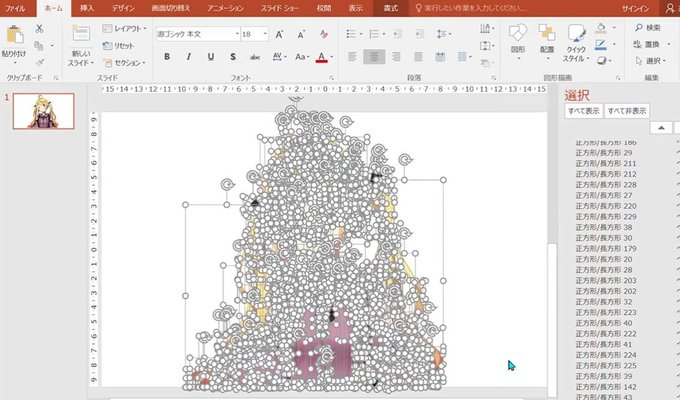680x400 pixels.
Task: Click the Hide All (すべて非表示) button
Action: (627, 111)
